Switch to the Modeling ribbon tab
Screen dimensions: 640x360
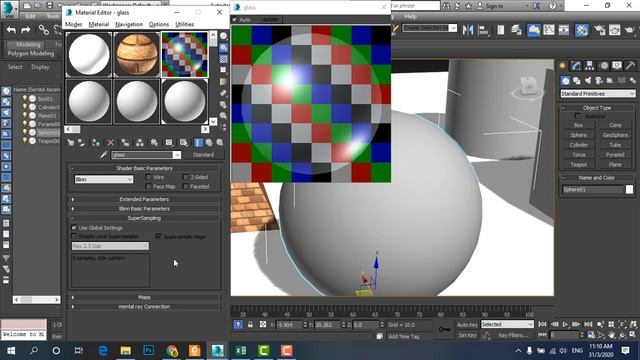point(28,44)
